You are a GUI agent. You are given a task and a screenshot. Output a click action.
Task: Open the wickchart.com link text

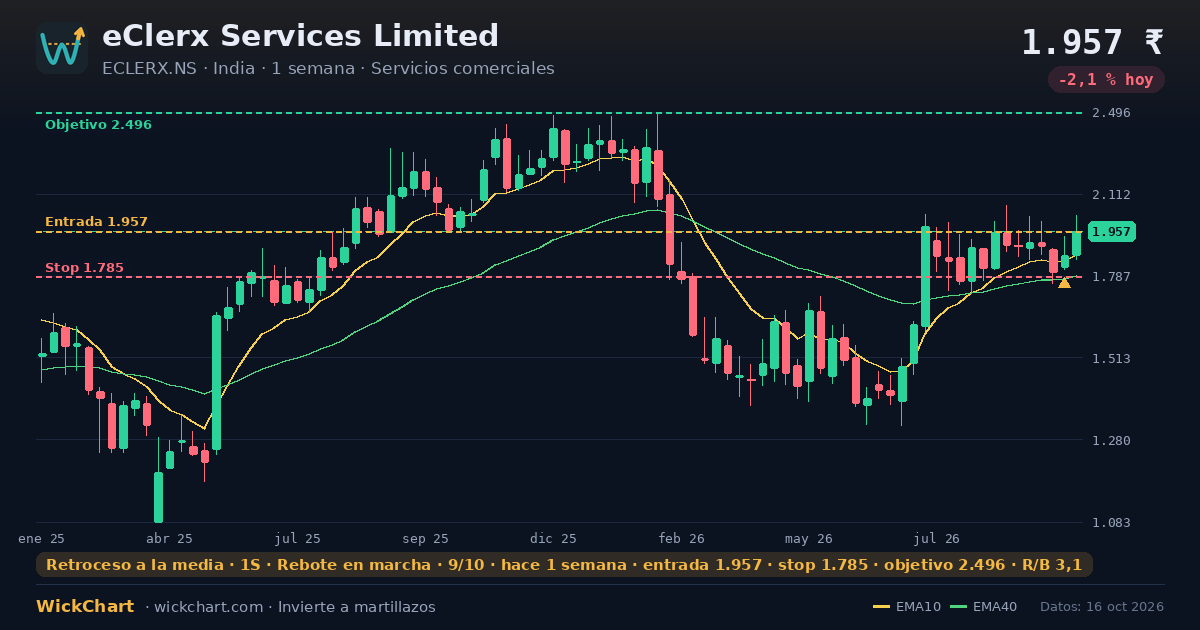click(x=210, y=607)
